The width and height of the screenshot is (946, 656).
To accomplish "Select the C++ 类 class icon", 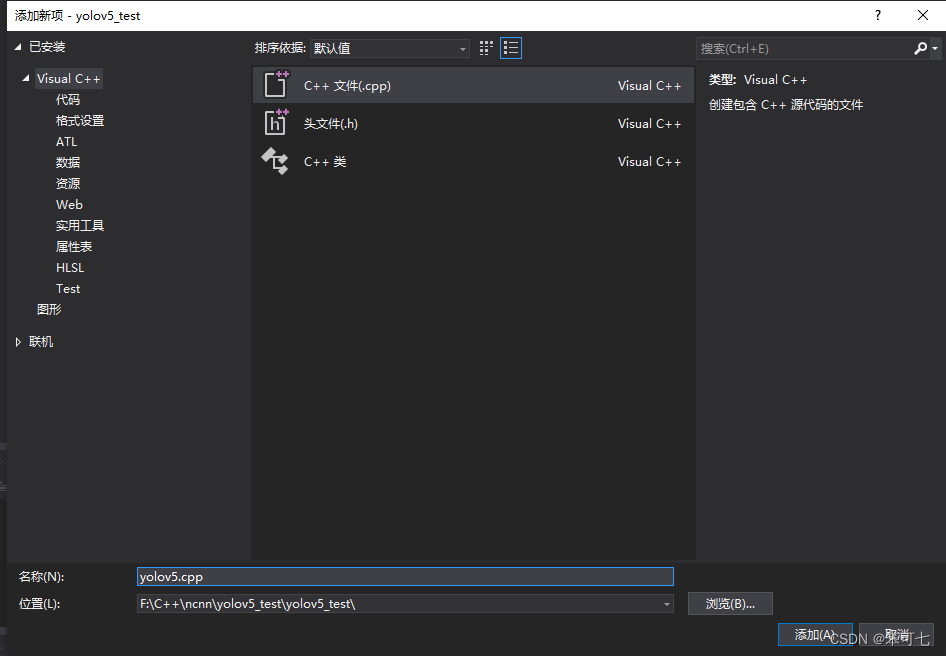I will click(275, 161).
